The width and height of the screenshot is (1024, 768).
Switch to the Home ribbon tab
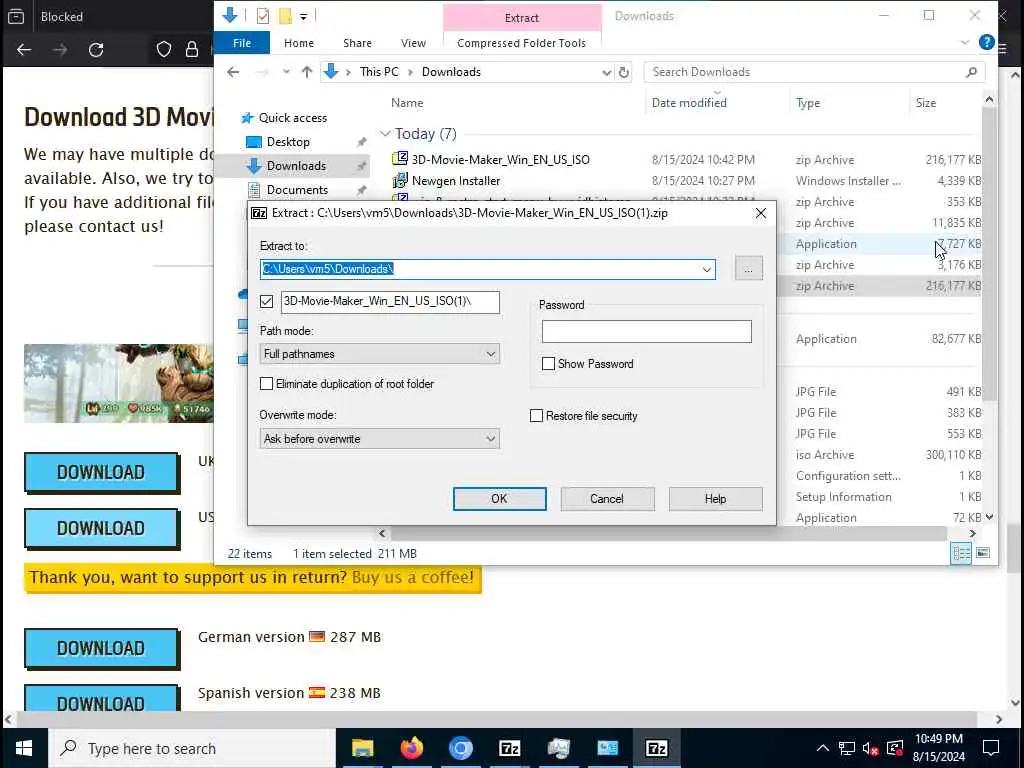click(299, 43)
